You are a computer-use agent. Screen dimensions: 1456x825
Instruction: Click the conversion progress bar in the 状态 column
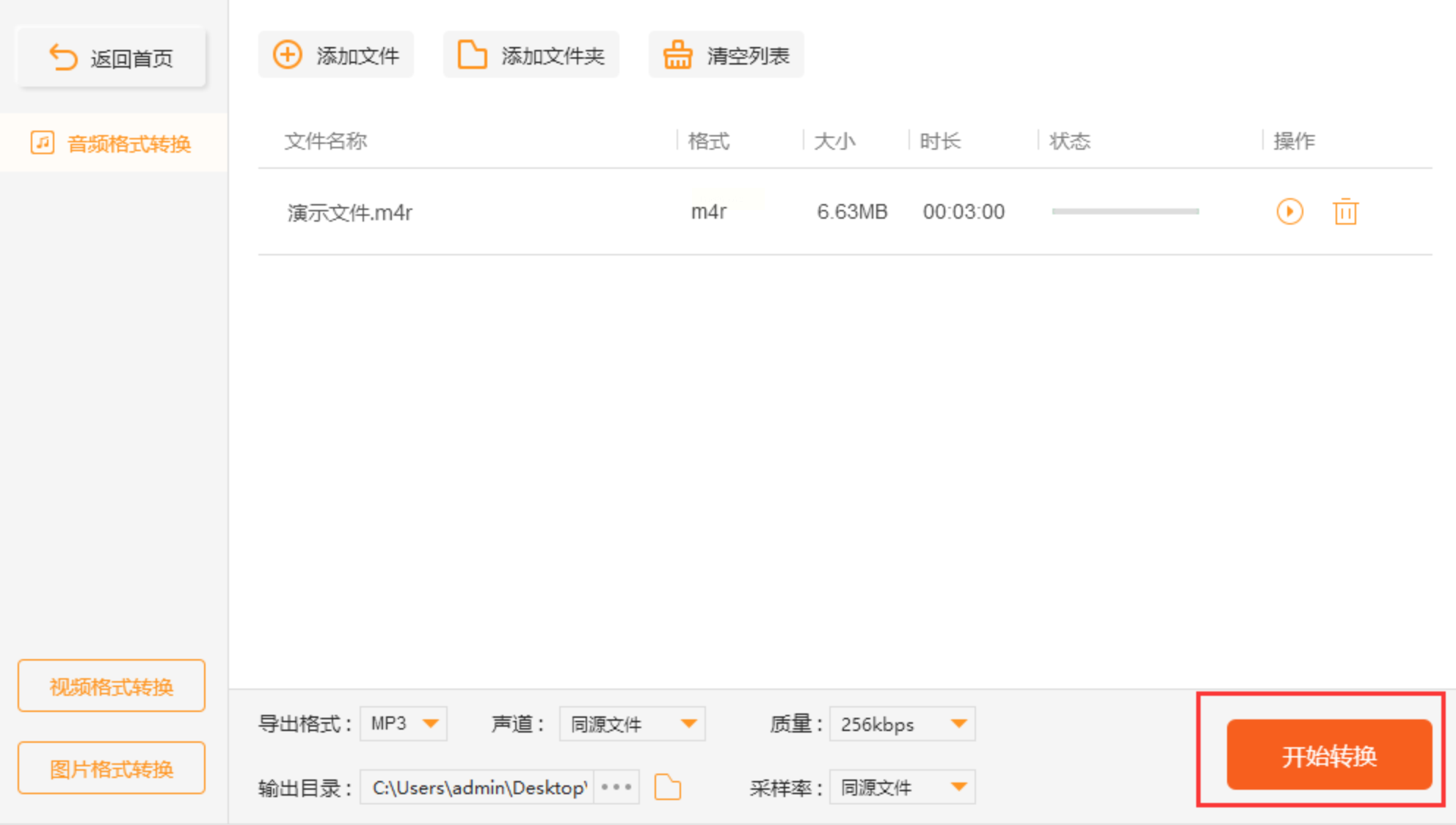pos(1125,211)
